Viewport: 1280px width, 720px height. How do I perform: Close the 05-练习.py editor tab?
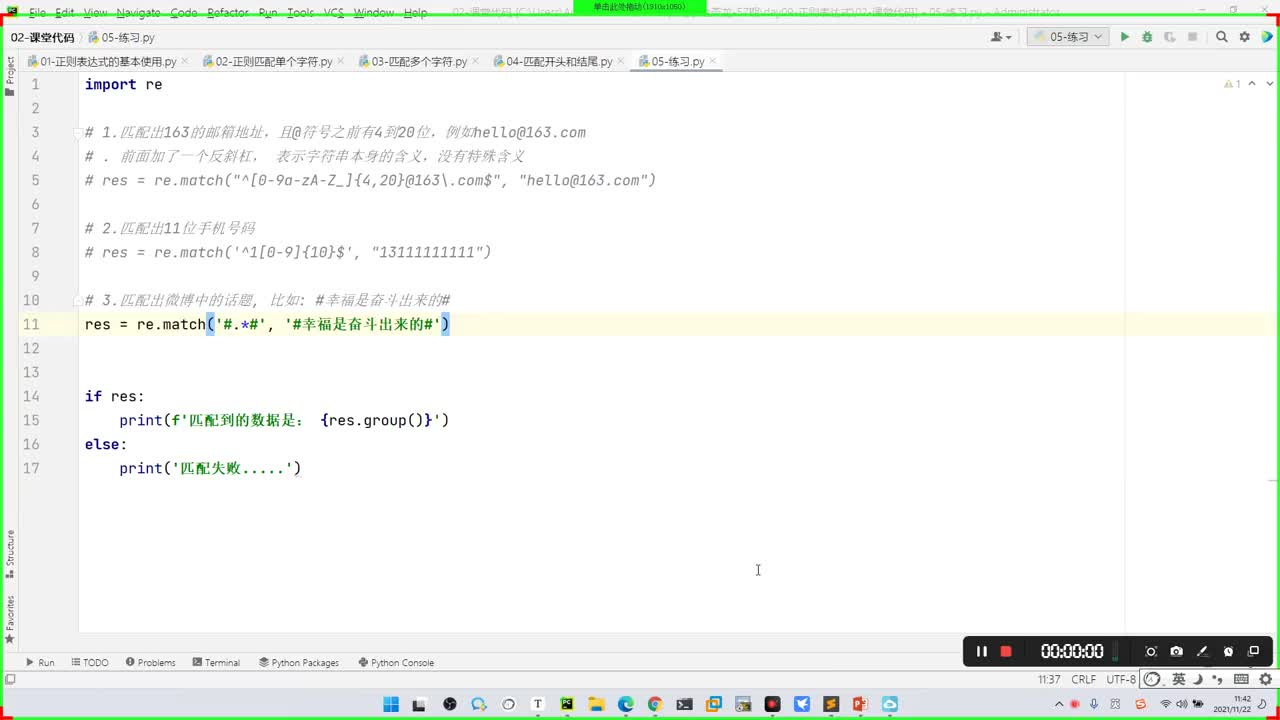(x=713, y=62)
